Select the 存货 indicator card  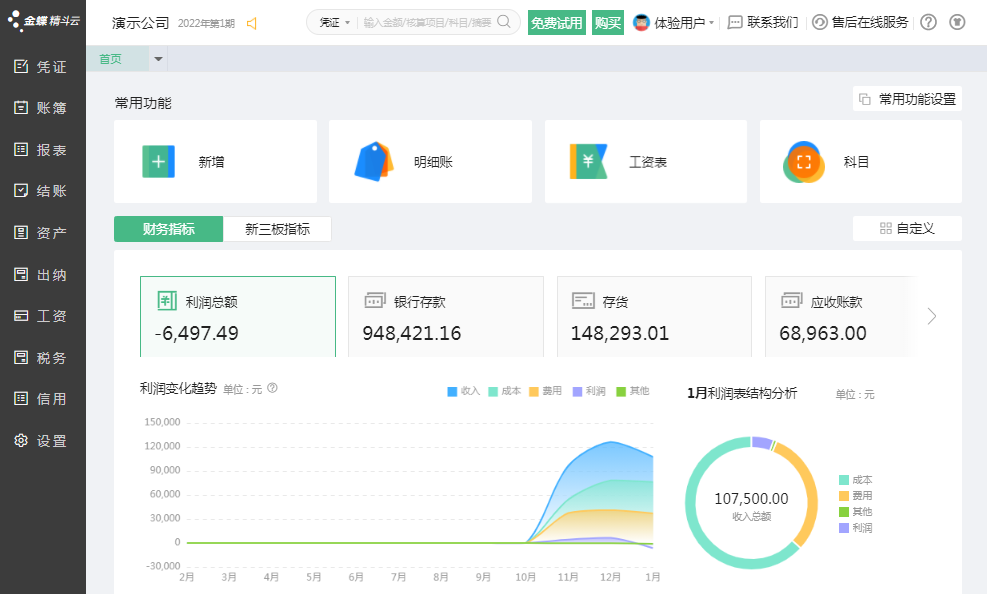tap(654, 317)
